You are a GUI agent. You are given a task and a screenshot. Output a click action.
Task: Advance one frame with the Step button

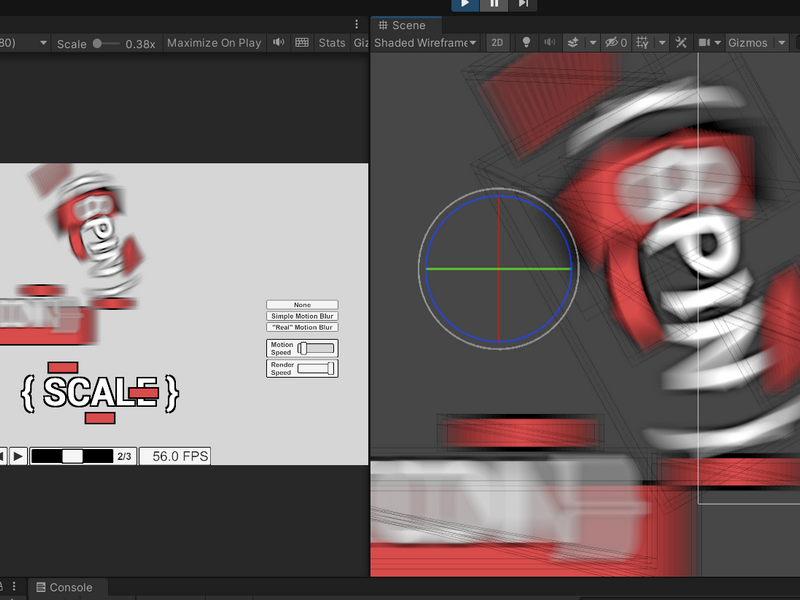(x=523, y=4)
